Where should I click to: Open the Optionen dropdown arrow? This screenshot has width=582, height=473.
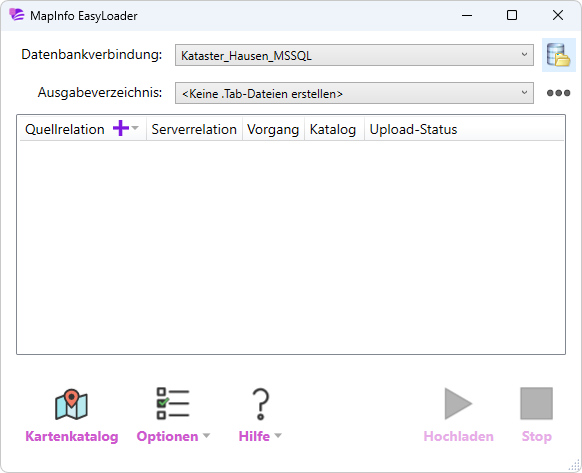[x=206, y=436]
